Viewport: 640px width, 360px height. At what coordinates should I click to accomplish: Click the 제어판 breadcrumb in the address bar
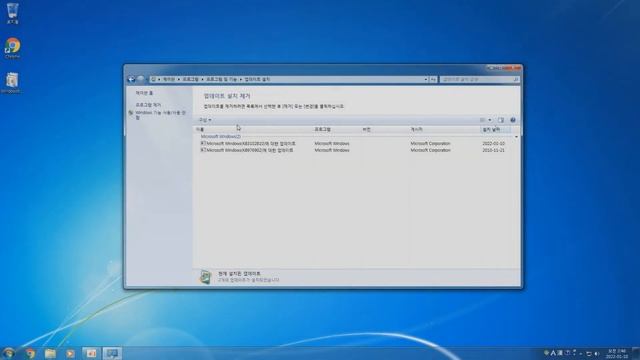click(169, 79)
